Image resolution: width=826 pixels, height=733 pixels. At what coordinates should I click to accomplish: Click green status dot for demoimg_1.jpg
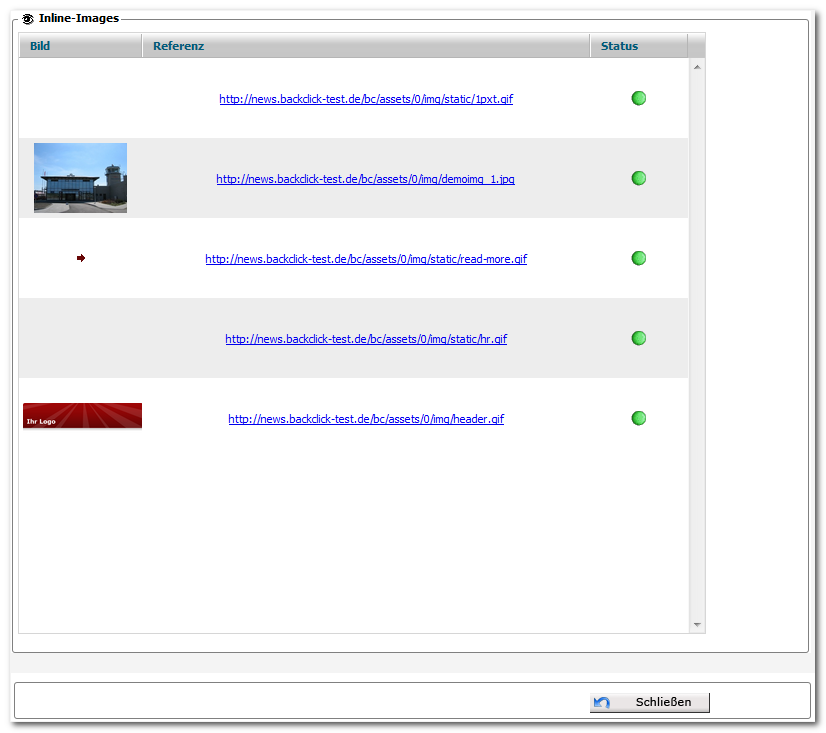pos(638,179)
